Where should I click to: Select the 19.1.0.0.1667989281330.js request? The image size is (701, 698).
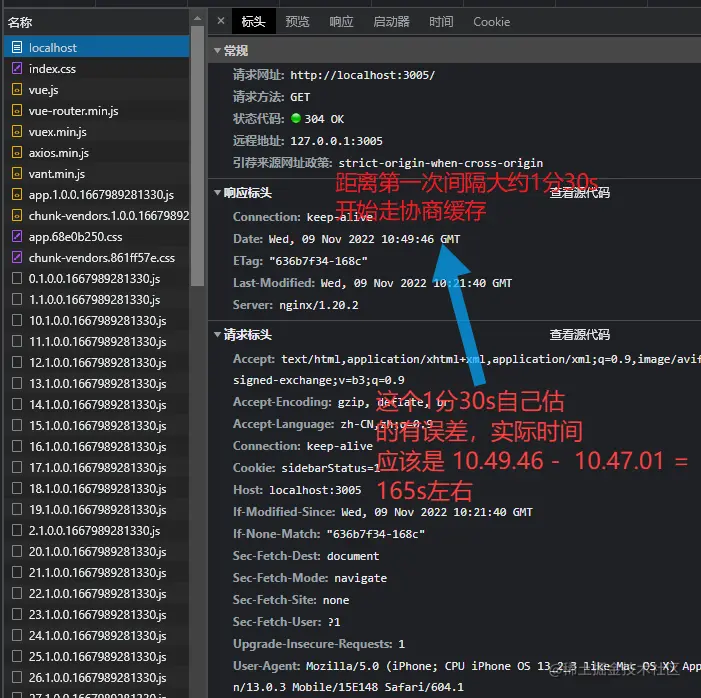click(97, 510)
